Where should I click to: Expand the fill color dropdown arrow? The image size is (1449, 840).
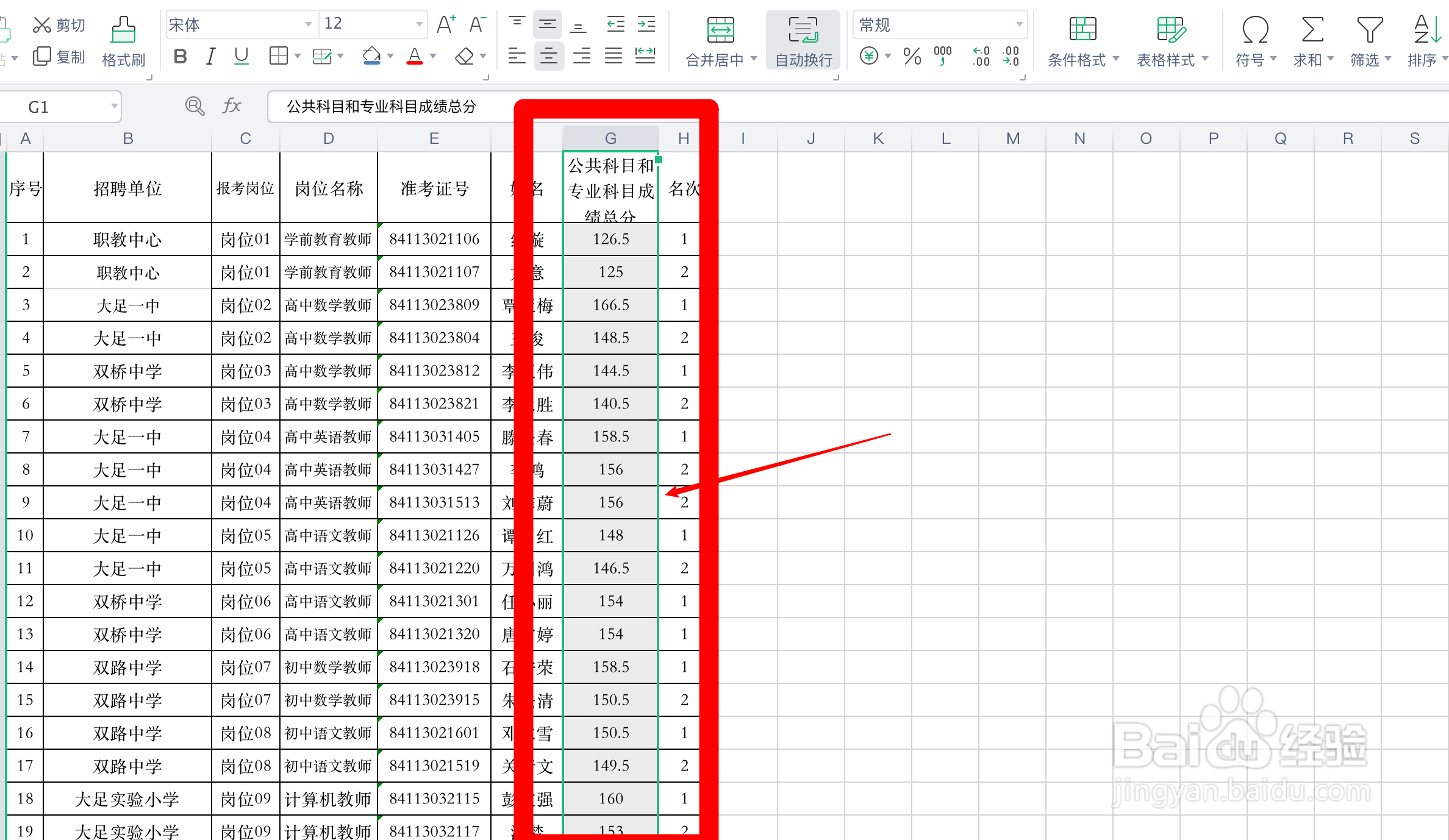tap(390, 57)
